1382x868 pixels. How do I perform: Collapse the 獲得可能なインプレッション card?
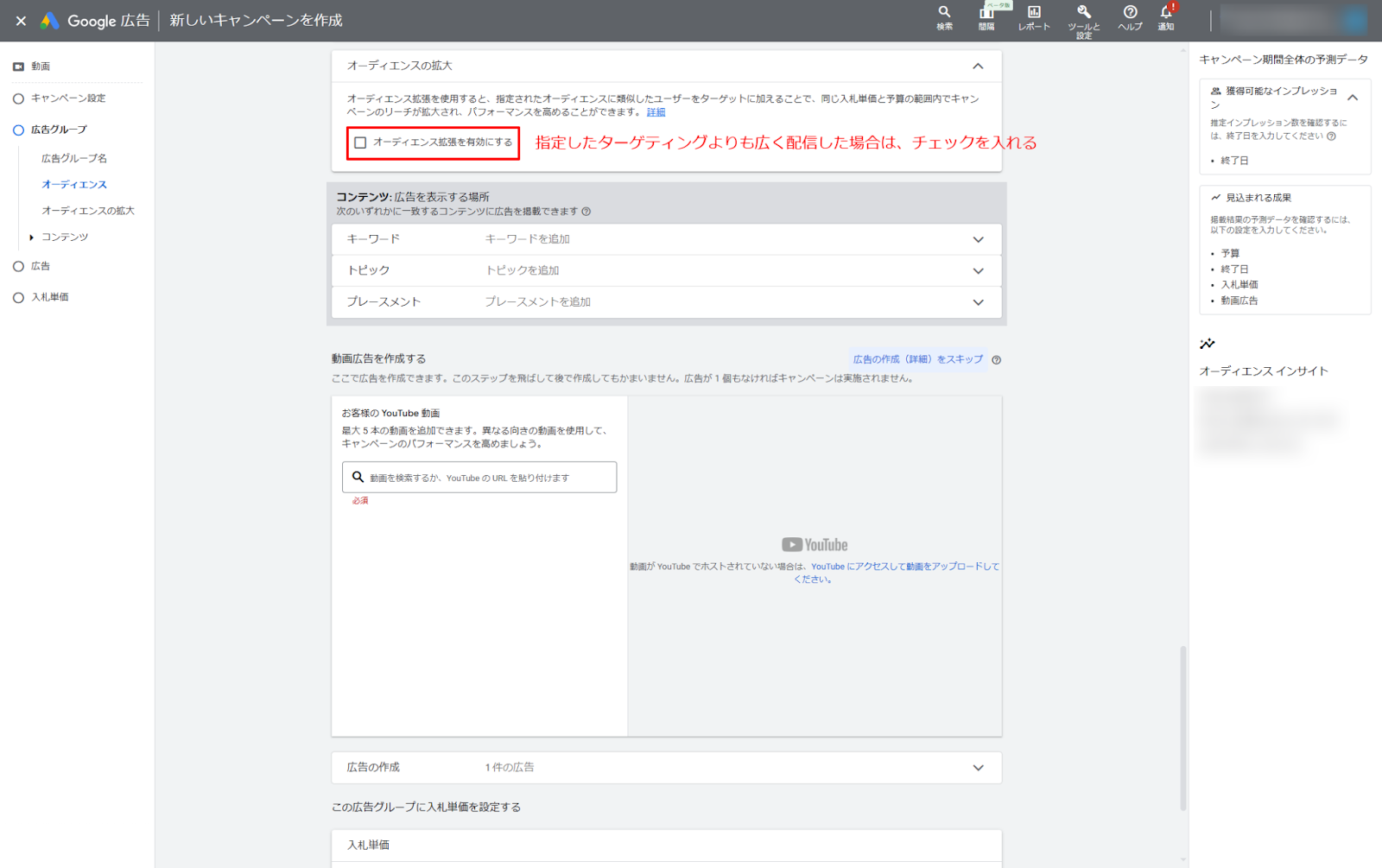(1353, 98)
